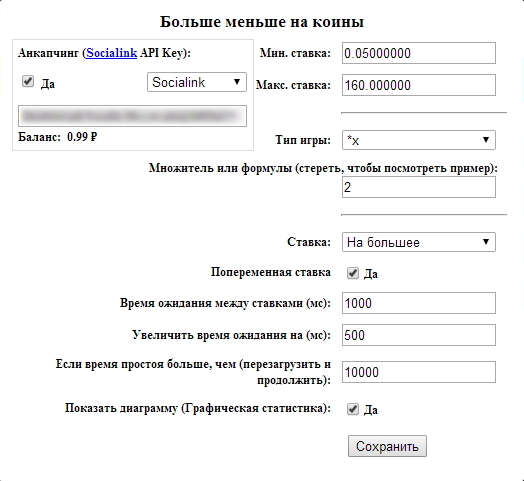Select the время простоя 10000 field
The height and width of the screenshot is (481, 524).
pyautogui.click(x=419, y=372)
